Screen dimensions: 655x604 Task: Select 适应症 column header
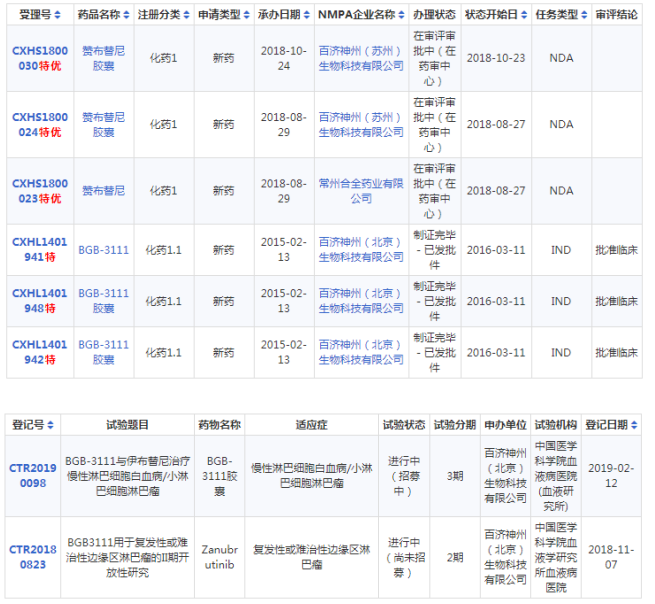[x=312, y=425]
